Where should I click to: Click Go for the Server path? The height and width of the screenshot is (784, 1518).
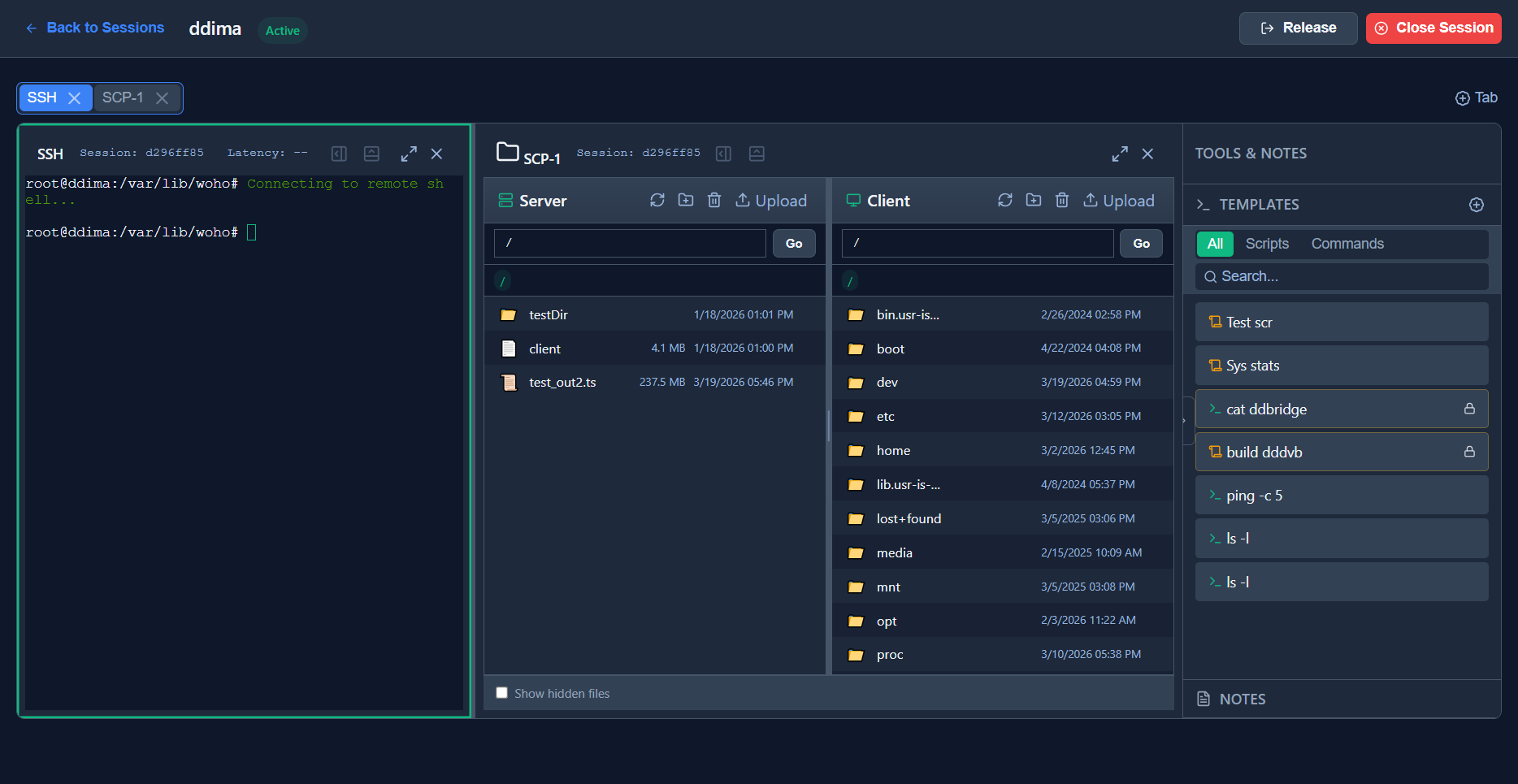point(794,243)
